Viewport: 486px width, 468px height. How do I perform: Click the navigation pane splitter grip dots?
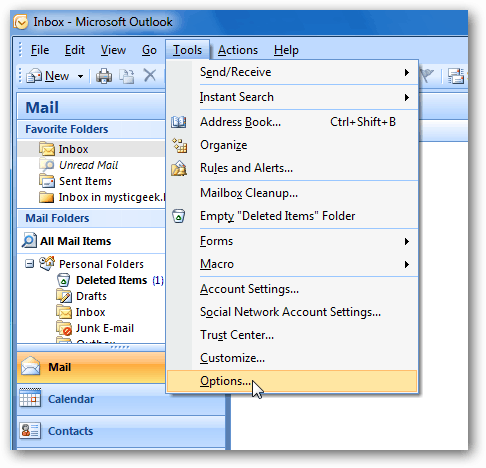click(120, 347)
